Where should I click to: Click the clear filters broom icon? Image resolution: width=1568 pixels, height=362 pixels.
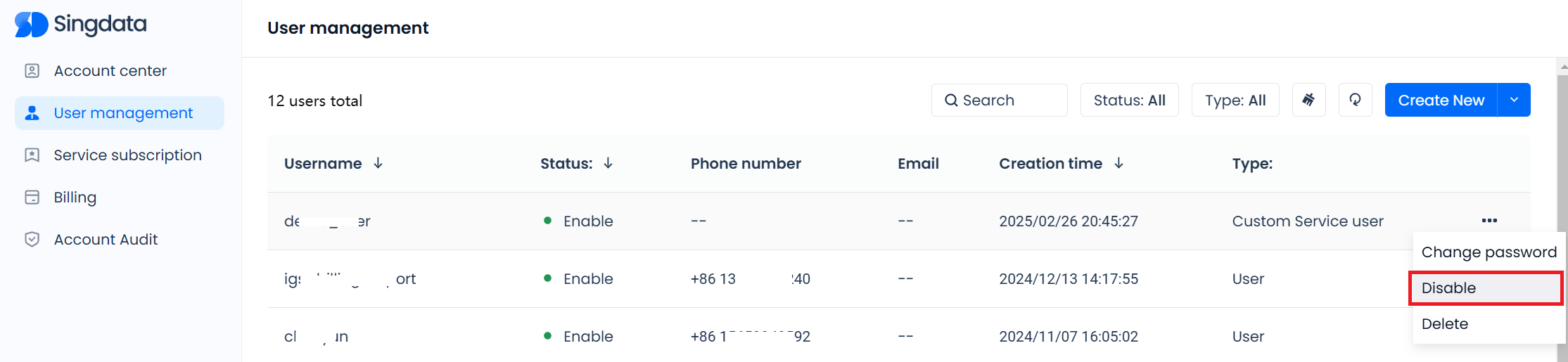pos(1308,100)
